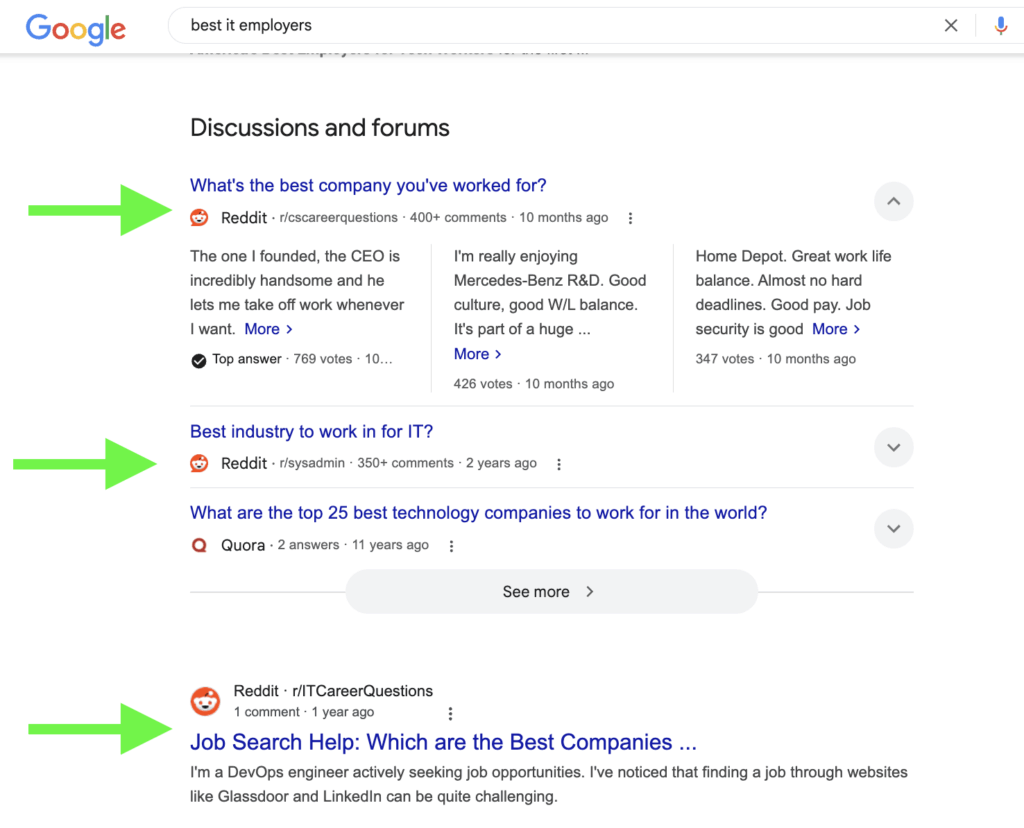
Task: Open three-dot menu for Quora result
Action: point(452,546)
